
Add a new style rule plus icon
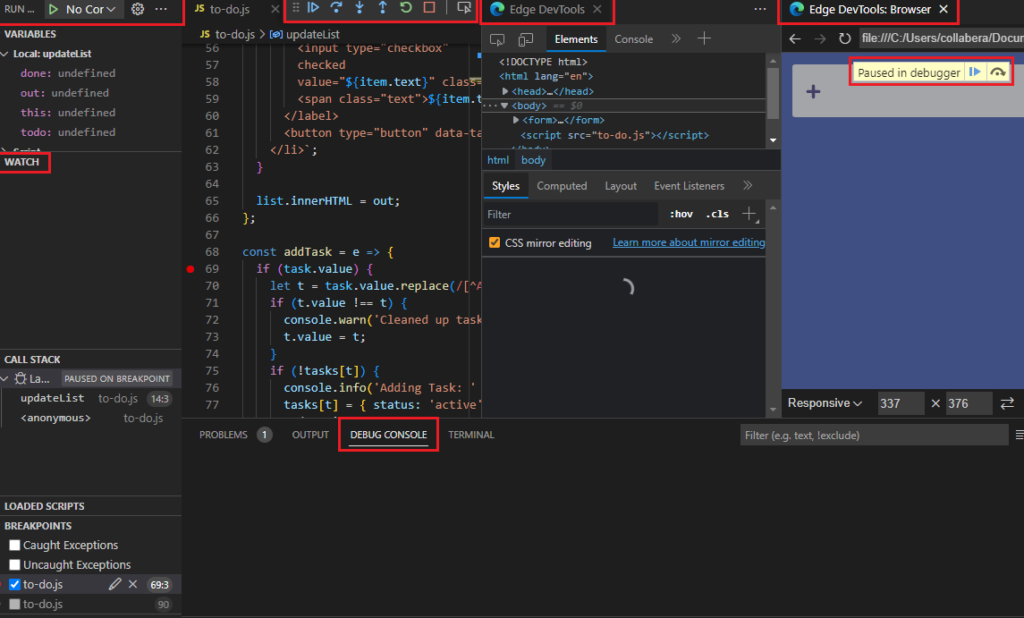coord(750,214)
